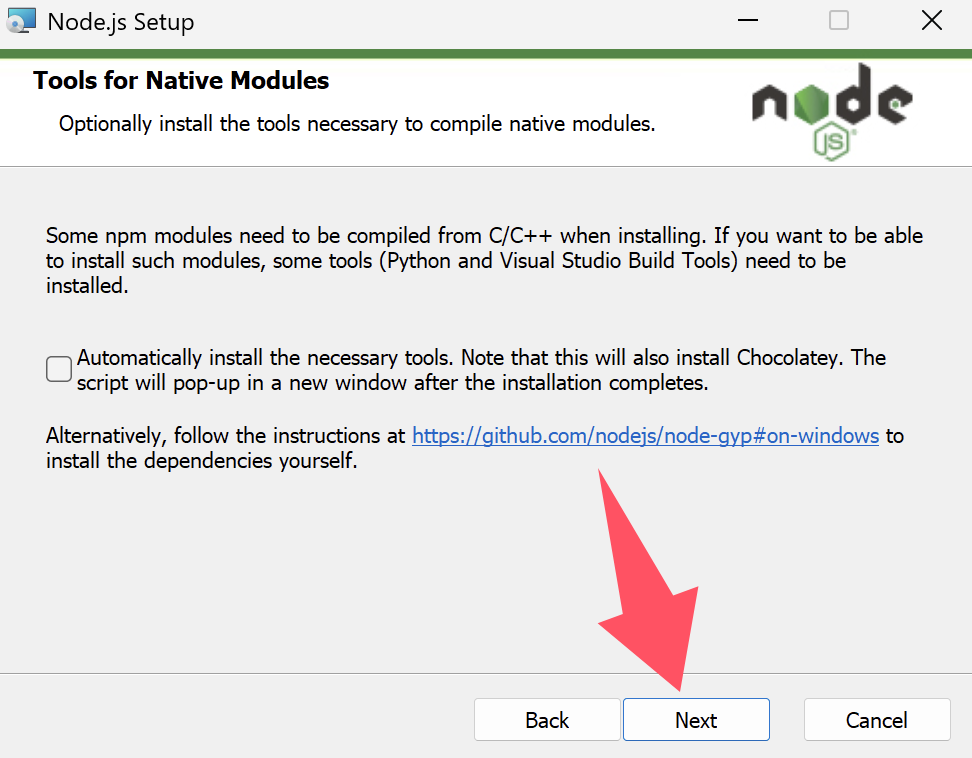Click the "Node.js Setup" title bar text
This screenshot has height=758, width=972.
pos(121,22)
